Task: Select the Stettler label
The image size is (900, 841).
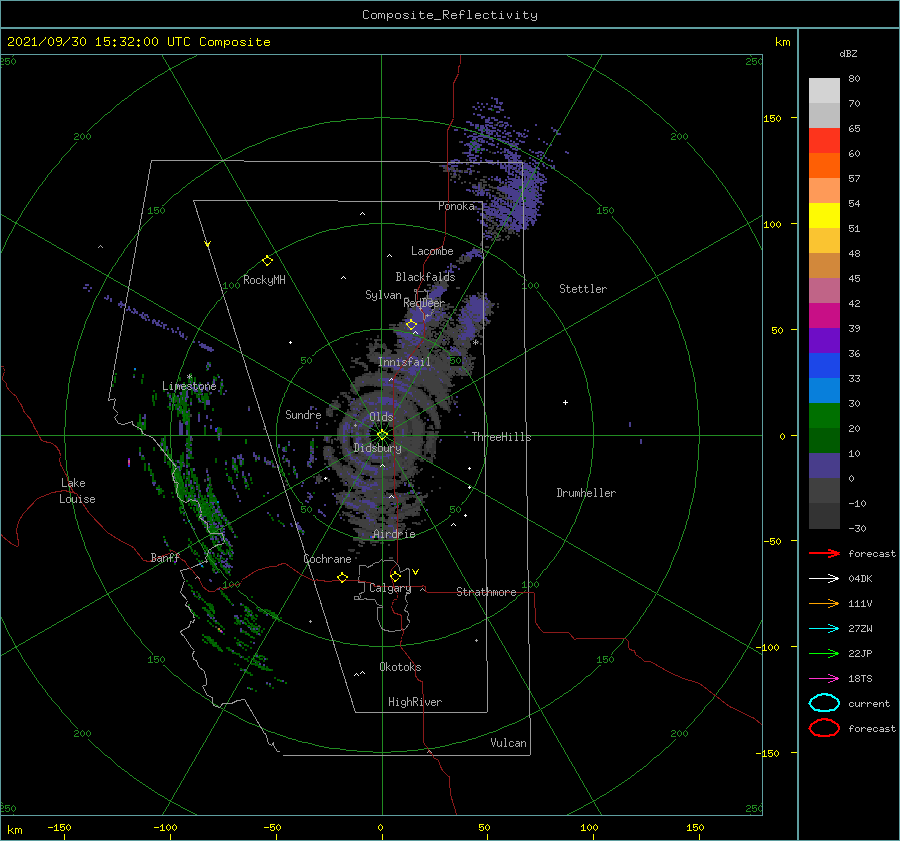Action: [x=583, y=289]
